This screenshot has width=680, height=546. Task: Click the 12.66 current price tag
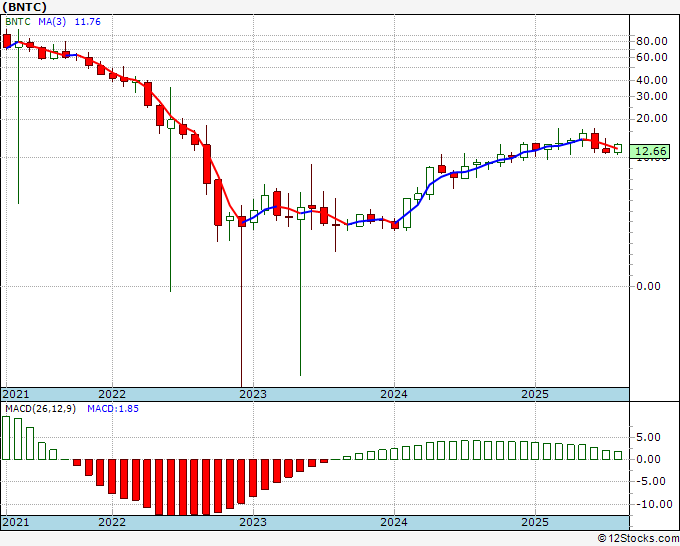[x=650, y=151]
